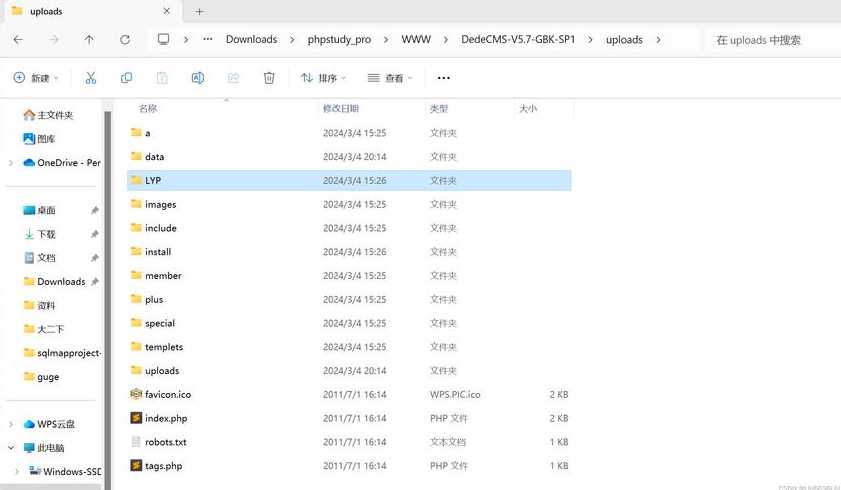
Task: Select the templets folder row
Action: click(x=349, y=347)
